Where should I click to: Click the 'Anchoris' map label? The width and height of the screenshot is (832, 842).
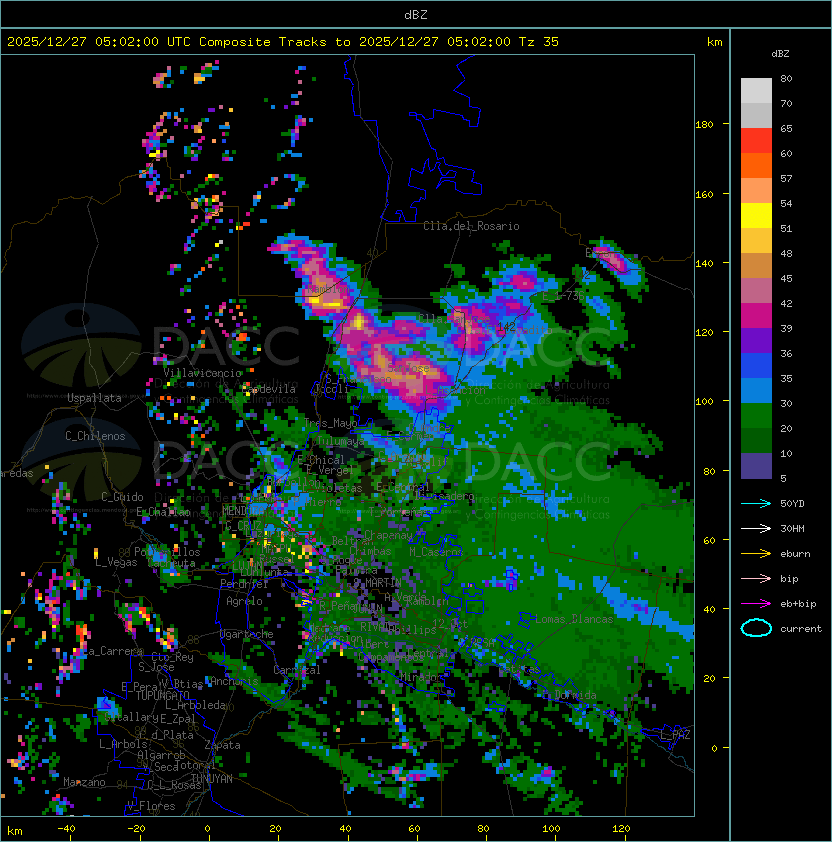click(234, 681)
